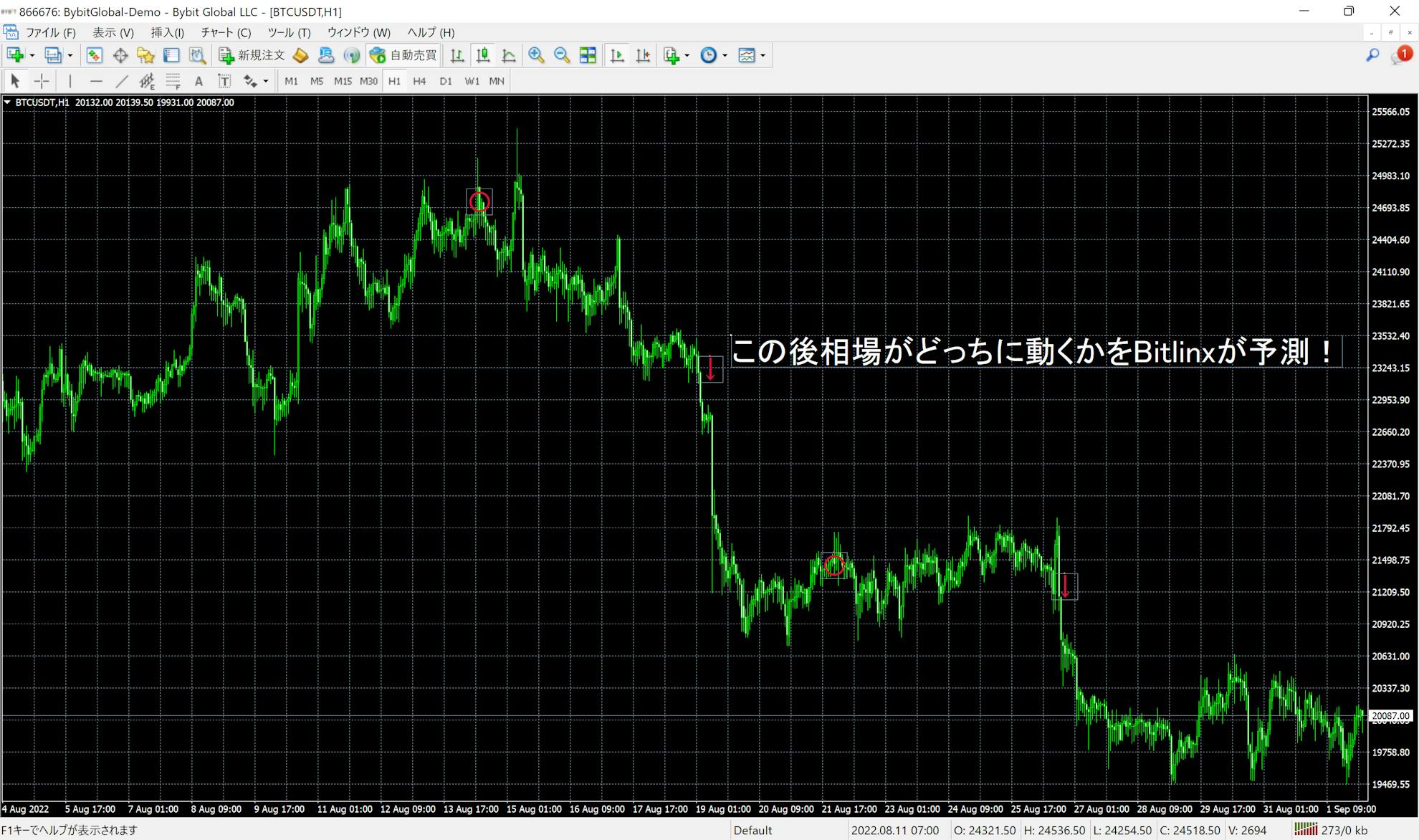Zoom out of the chart

pos(562,55)
